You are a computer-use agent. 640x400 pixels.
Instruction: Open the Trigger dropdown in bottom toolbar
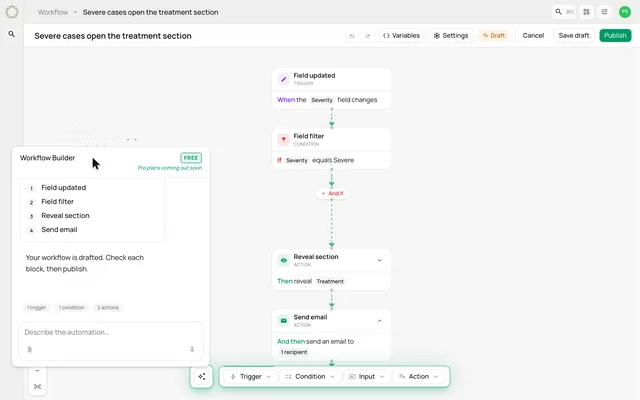tap(250, 376)
